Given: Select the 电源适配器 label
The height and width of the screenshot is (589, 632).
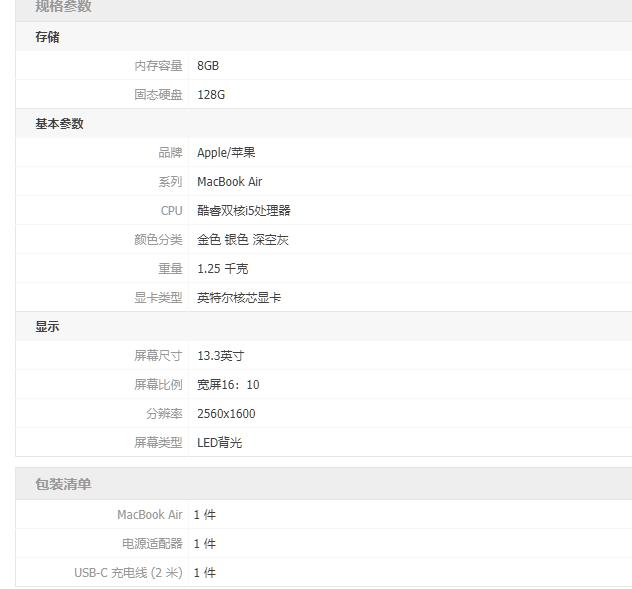Looking at the screenshot, I should point(152,543).
